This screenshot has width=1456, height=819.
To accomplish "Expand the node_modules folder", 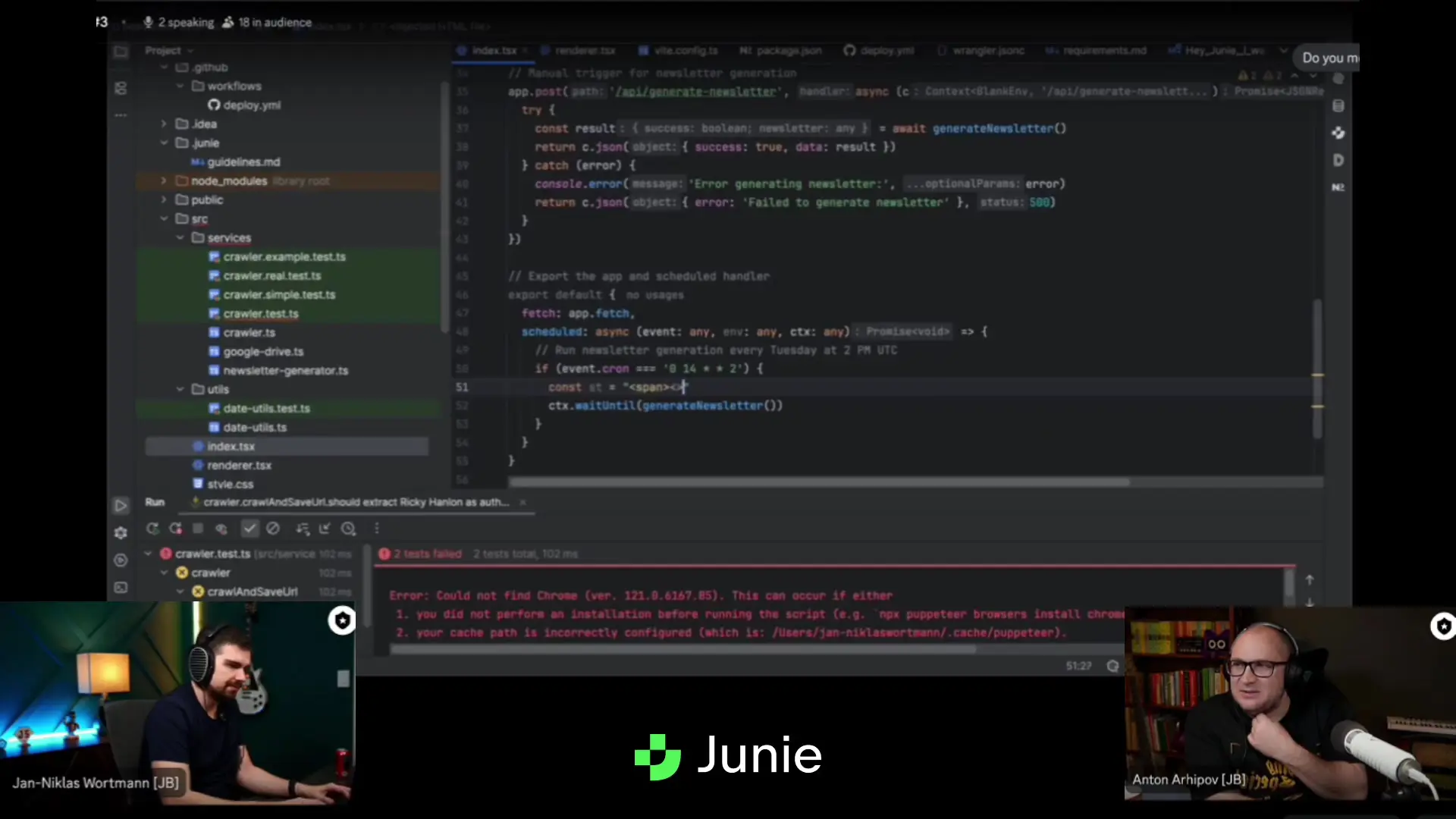I will [164, 180].
